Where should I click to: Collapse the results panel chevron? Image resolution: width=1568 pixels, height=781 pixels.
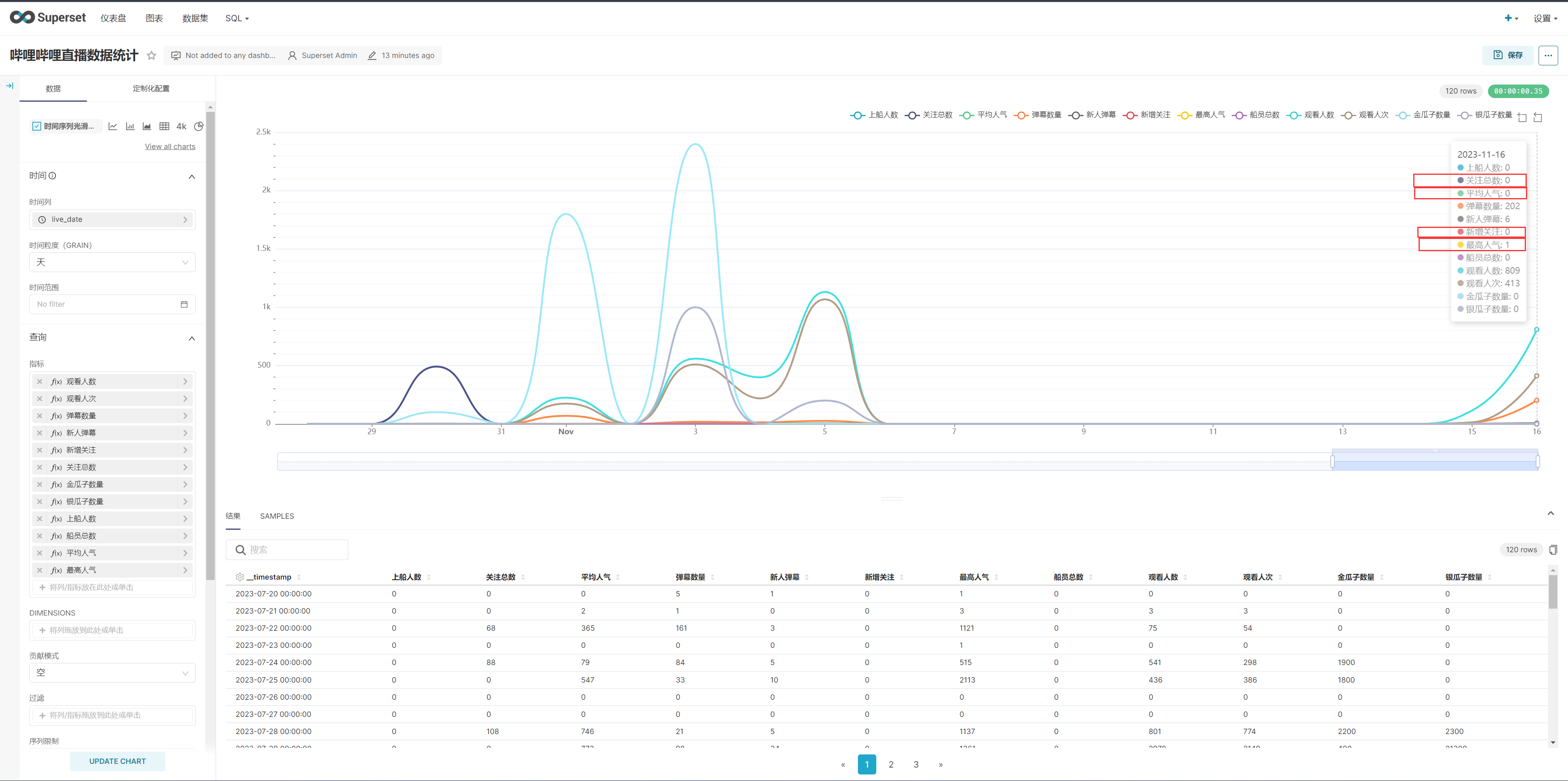[1550, 513]
